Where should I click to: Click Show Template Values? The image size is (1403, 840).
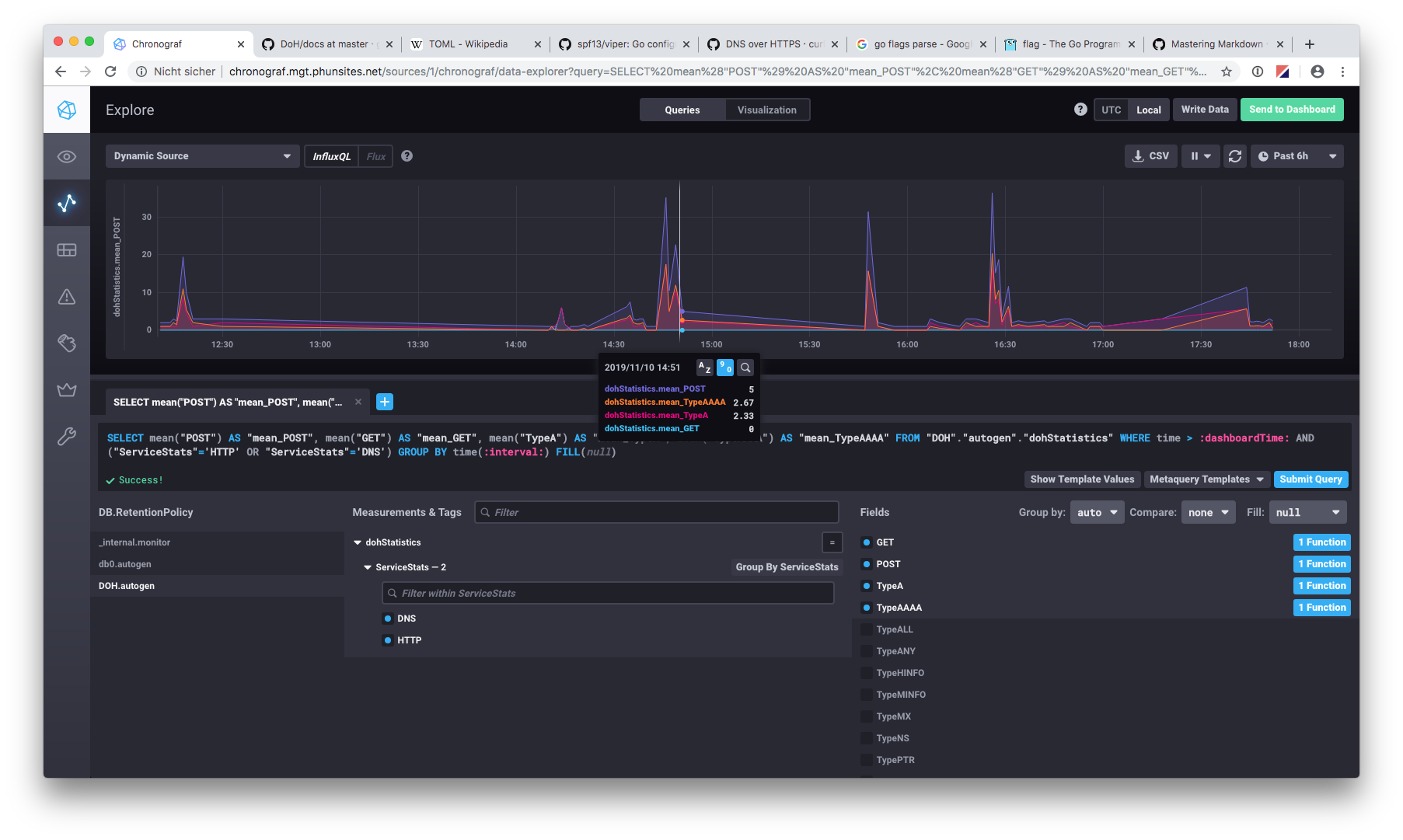click(x=1082, y=479)
